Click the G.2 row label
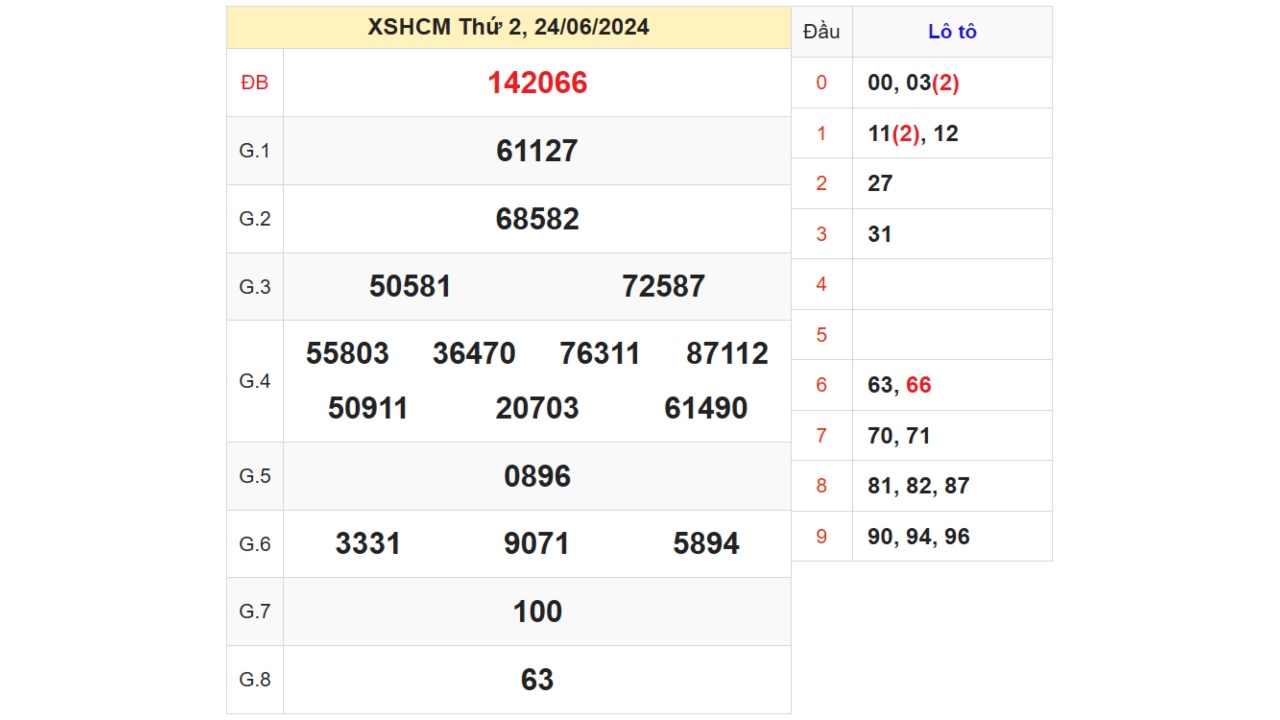 tap(255, 219)
